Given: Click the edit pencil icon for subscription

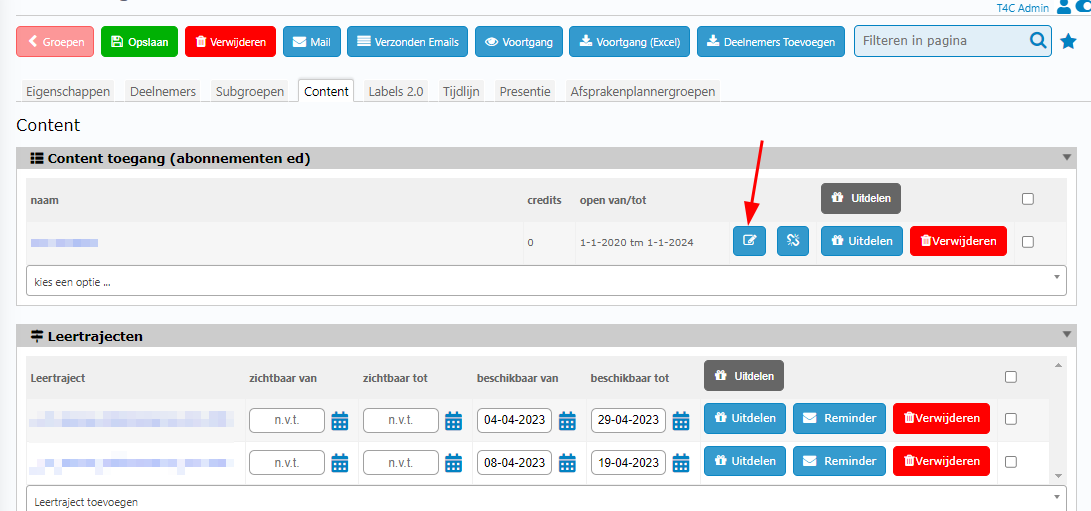Looking at the screenshot, I should [x=749, y=241].
